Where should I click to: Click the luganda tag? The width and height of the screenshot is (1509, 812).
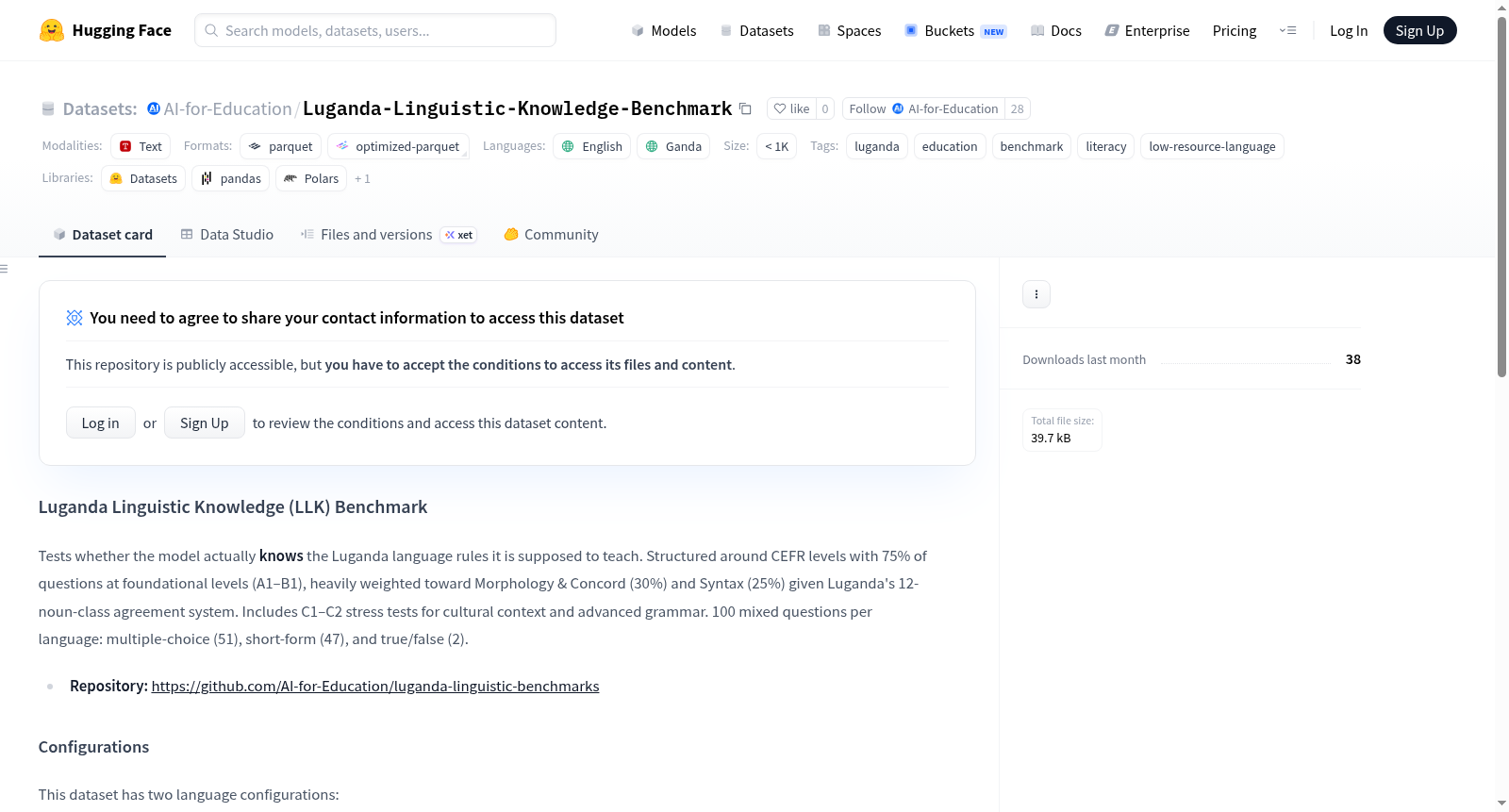pyautogui.click(x=877, y=146)
